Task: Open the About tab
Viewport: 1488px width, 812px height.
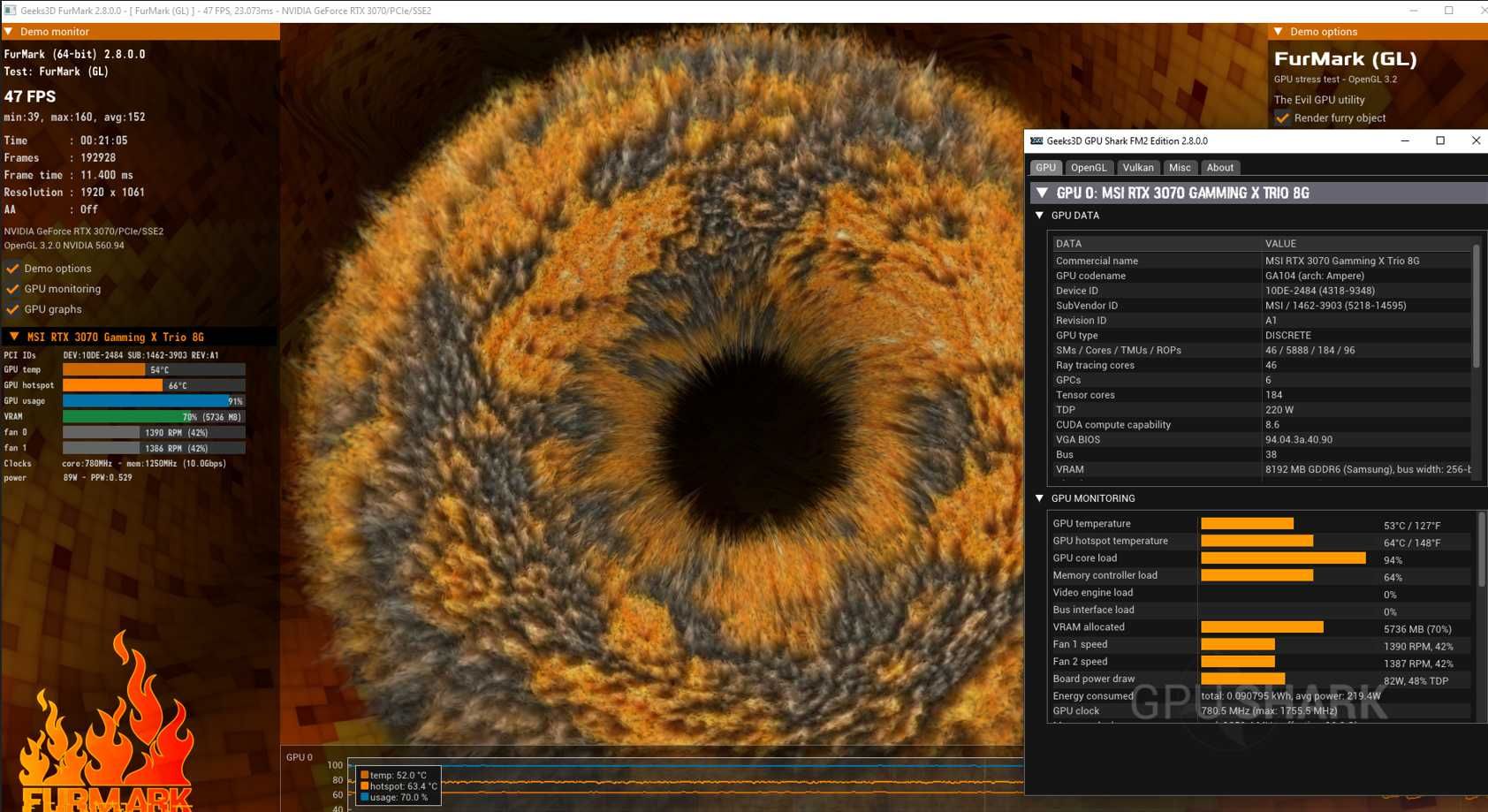Action: pos(1219,167)
